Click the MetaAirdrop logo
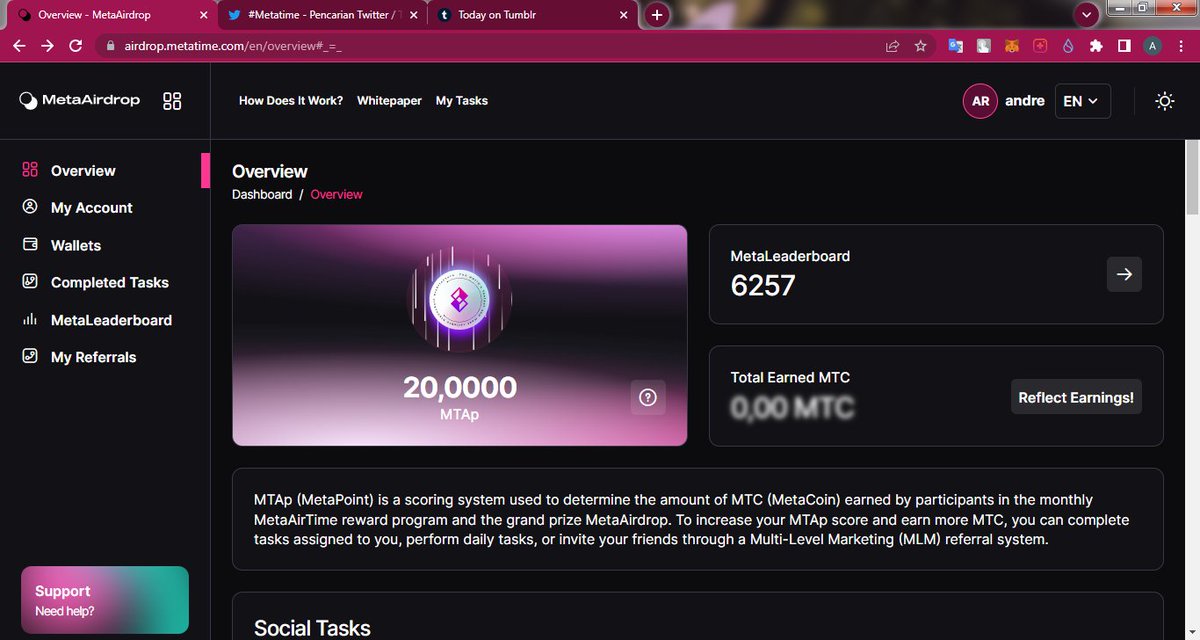 (80, 100)
